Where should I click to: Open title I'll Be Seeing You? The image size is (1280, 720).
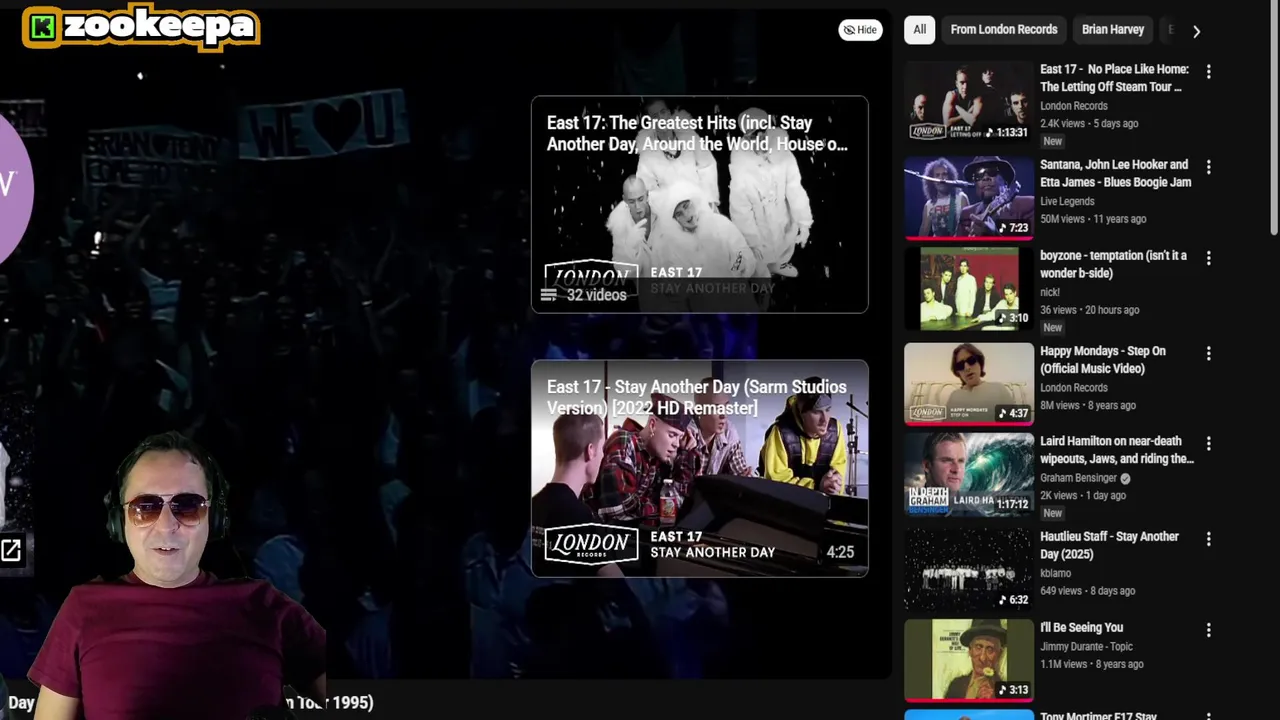(x=1081, y=628)
